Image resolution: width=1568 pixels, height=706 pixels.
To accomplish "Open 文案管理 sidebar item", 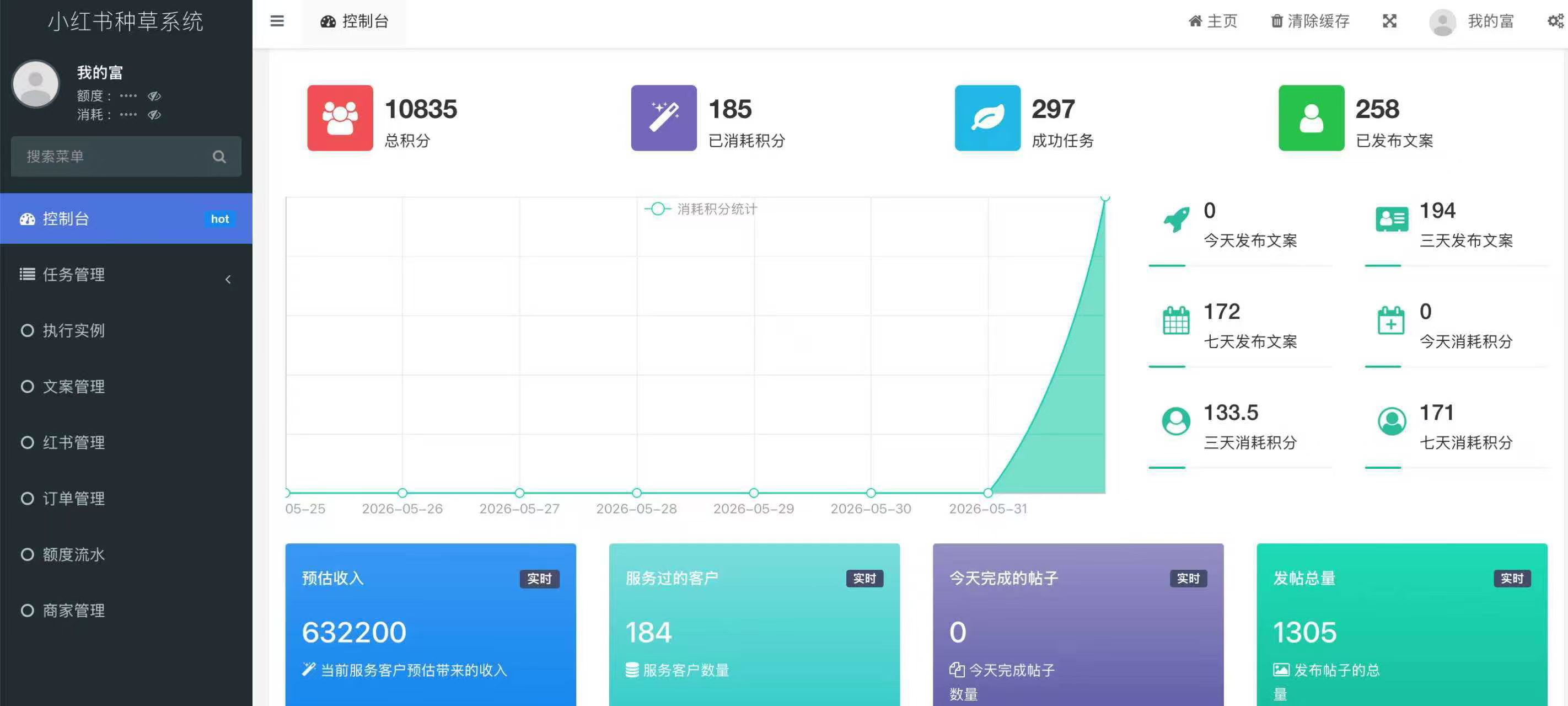I will click(x=126, y=387).
